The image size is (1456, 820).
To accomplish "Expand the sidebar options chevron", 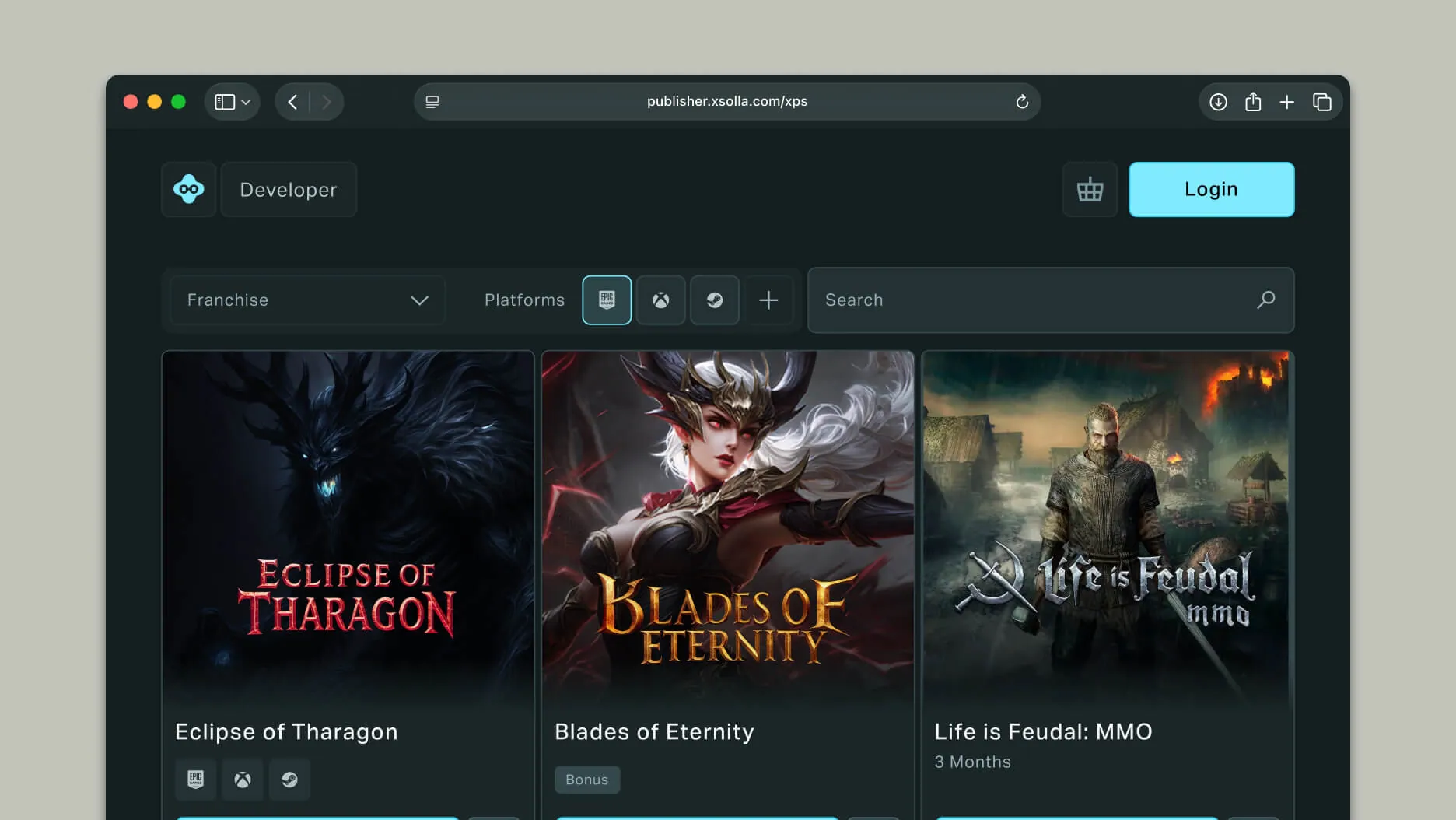I will 246,102.
